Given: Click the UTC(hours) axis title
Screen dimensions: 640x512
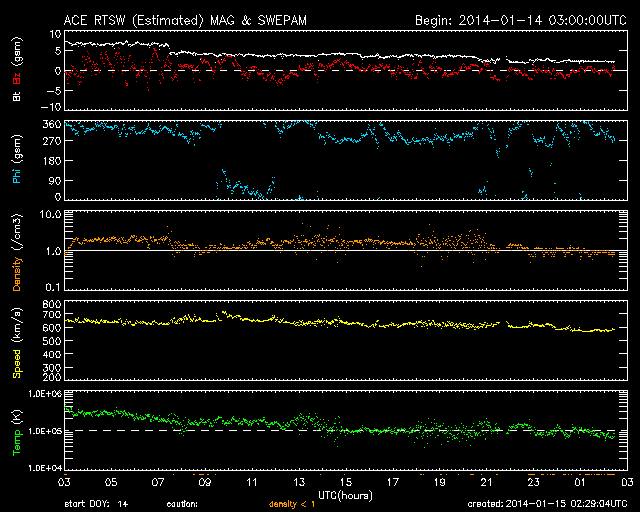Looking at the screenshot, I should click(x=345, y=494).
